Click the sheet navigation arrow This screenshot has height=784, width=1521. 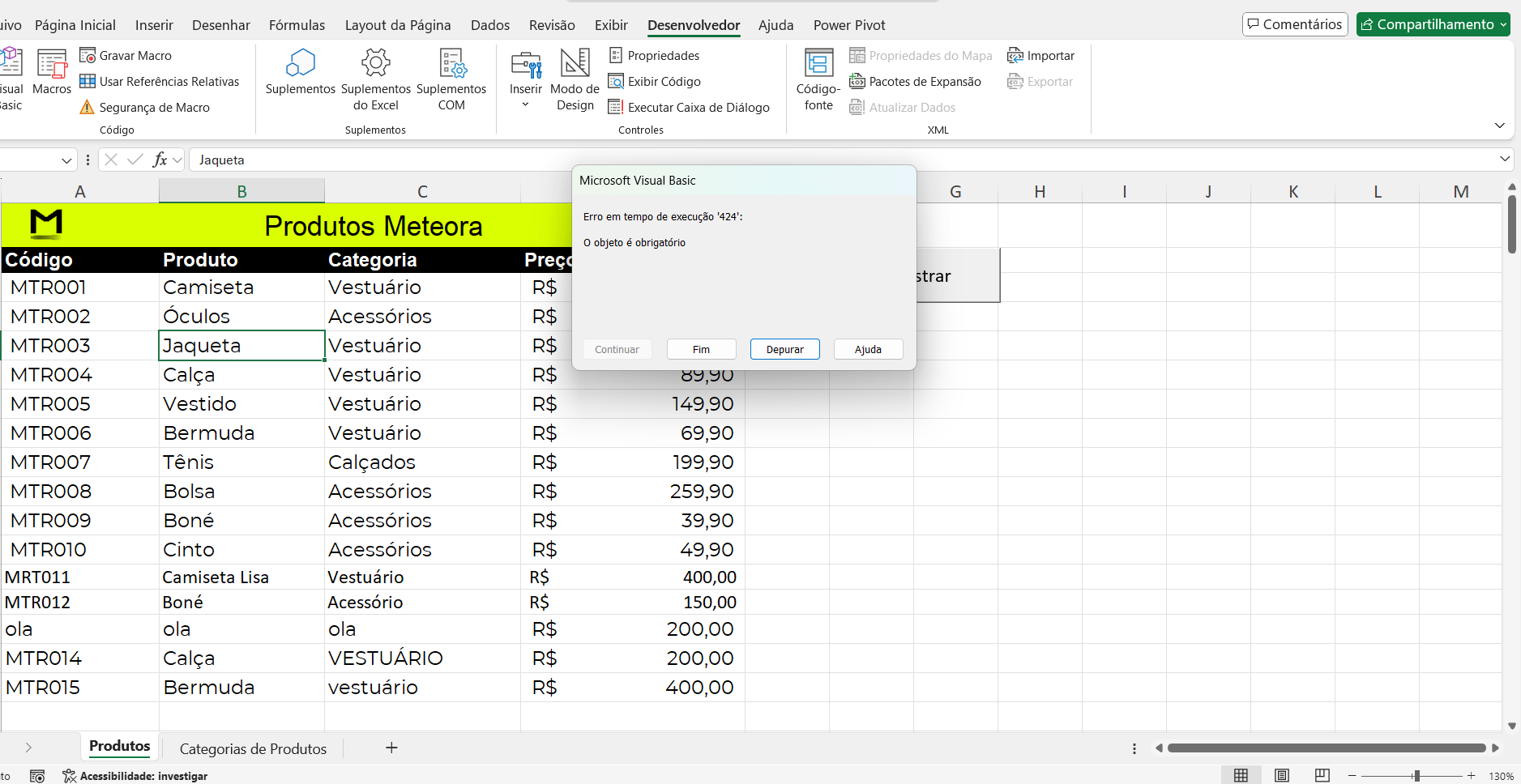28,748
